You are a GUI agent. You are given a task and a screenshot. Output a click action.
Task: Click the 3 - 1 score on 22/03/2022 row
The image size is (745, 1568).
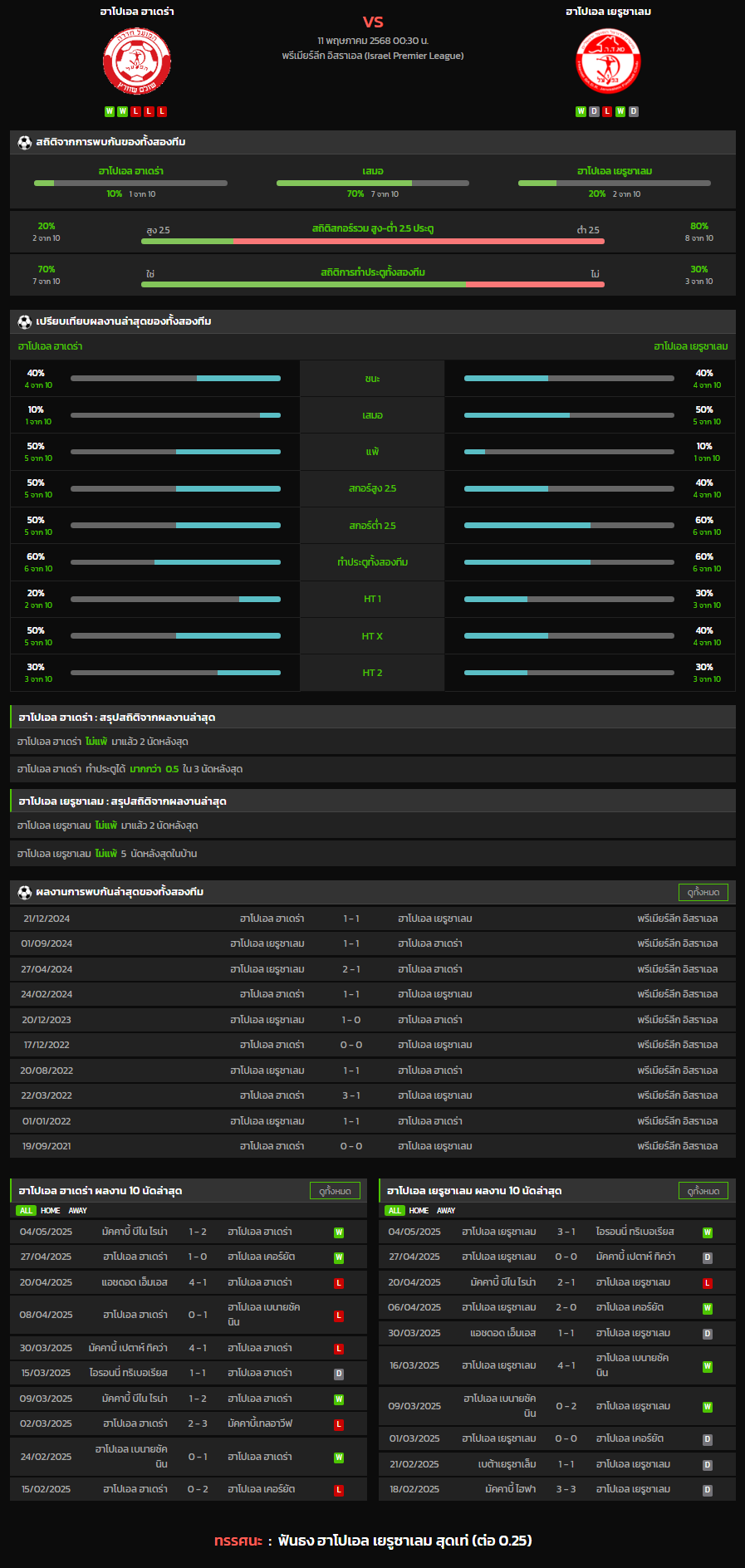(x=351, y=1095)
